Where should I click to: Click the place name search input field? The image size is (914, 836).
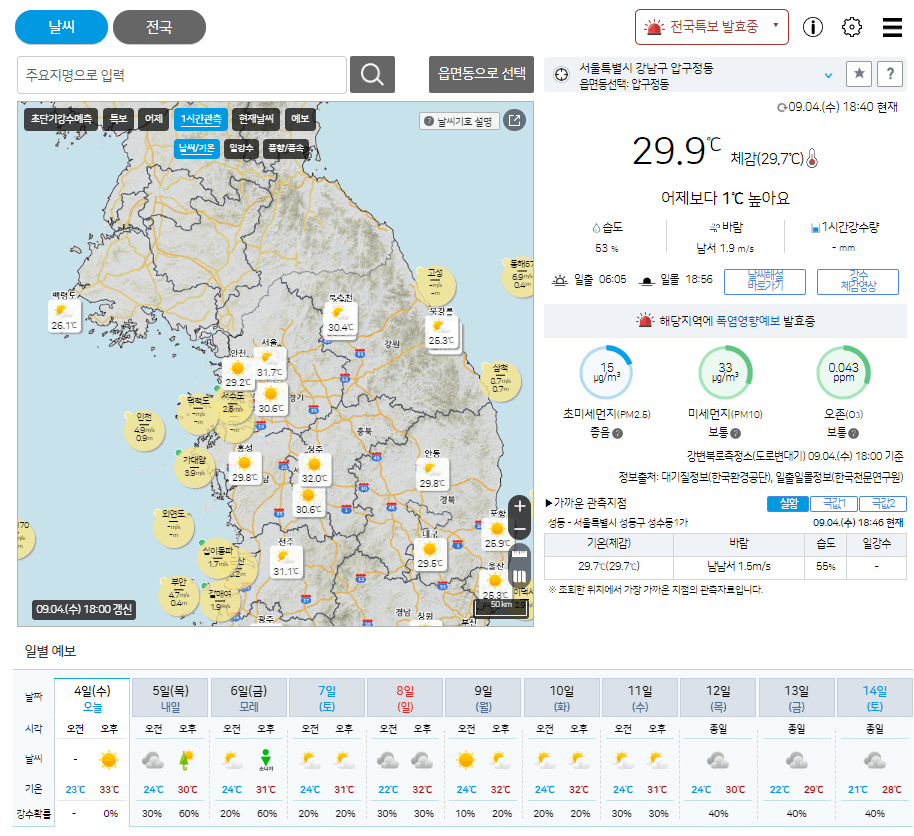pyautogui.click(x=180, y=74)
